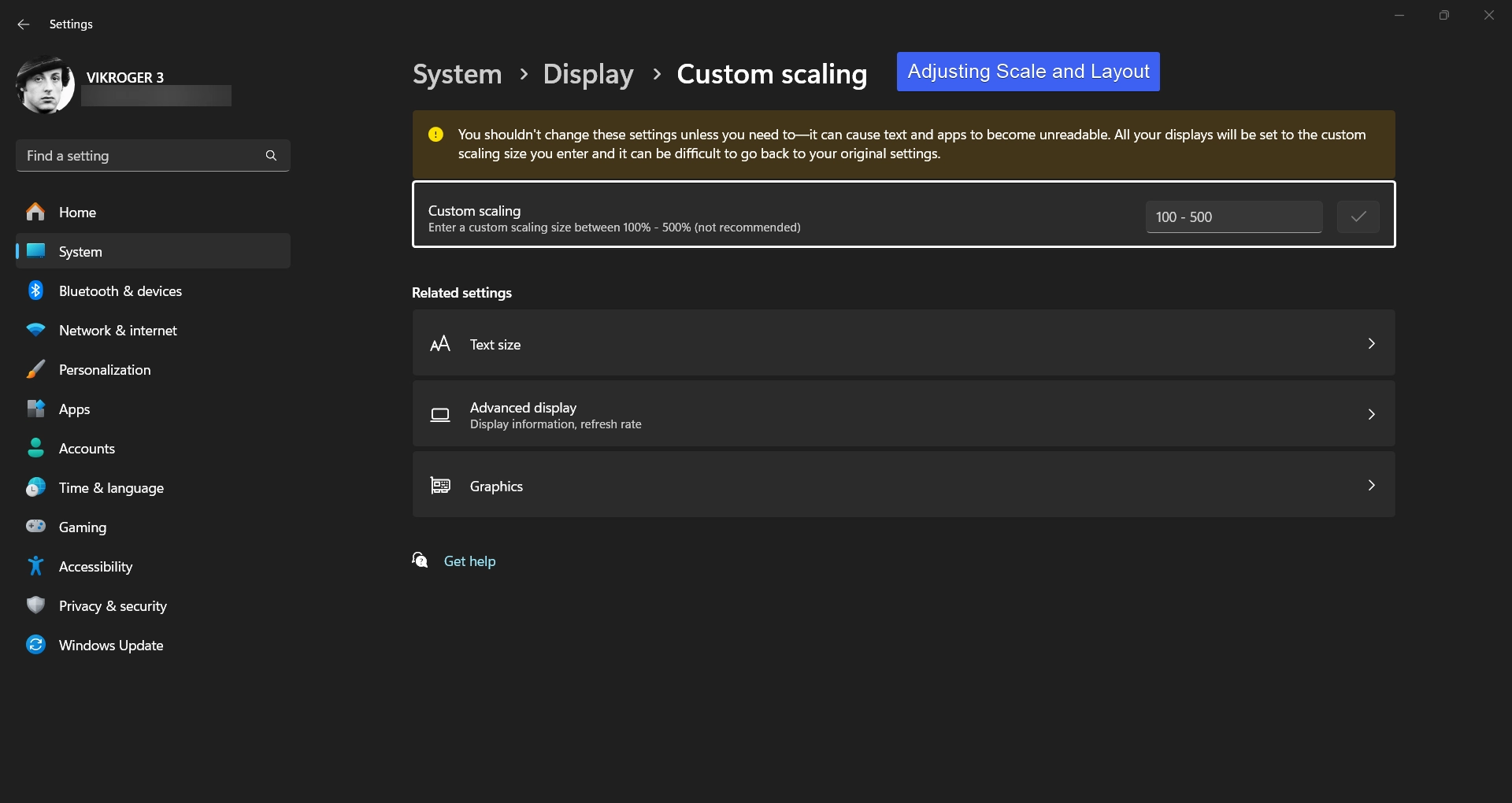Click the Home house icon

(35, 212)
